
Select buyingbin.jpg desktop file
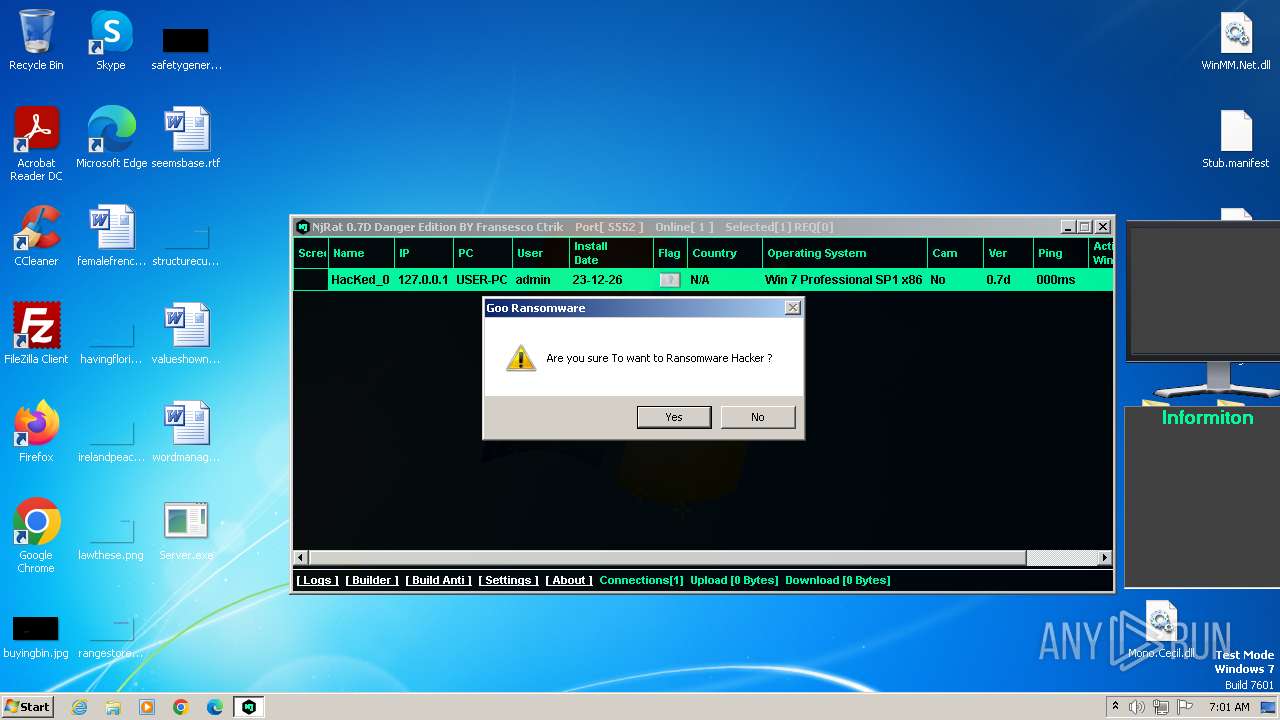click(36, 636)
